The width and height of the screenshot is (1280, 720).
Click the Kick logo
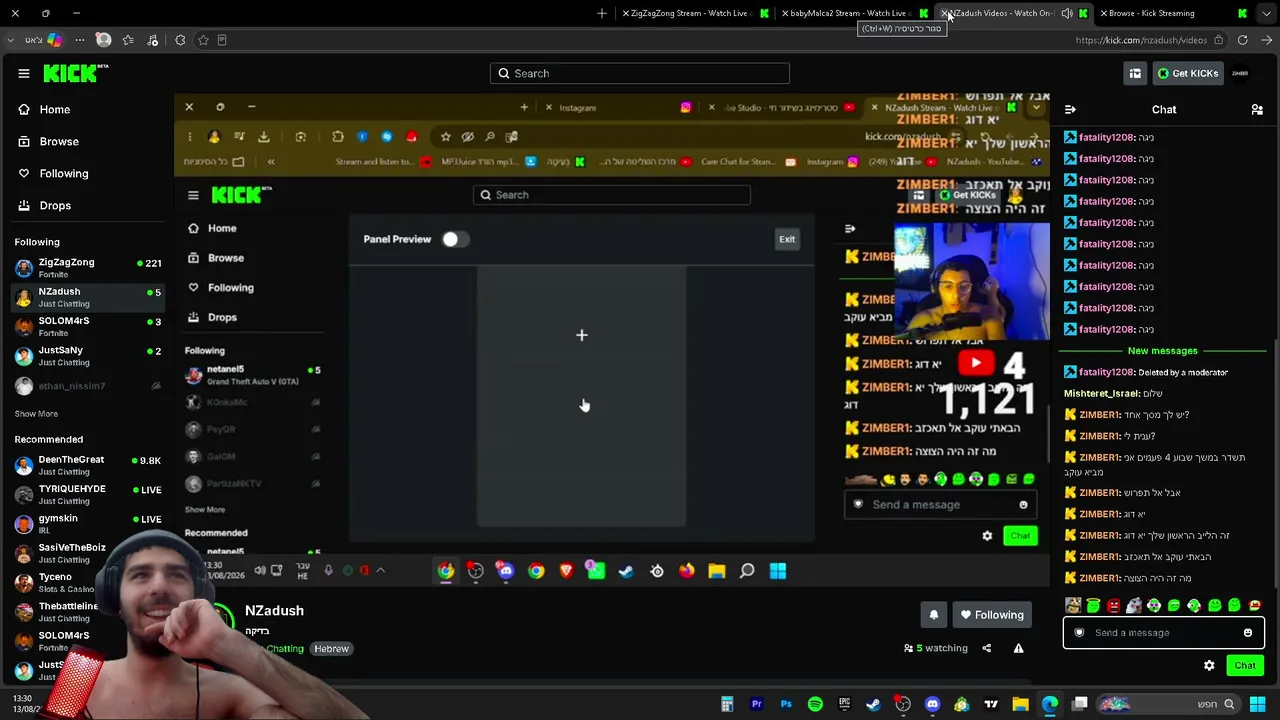(76, 73)
